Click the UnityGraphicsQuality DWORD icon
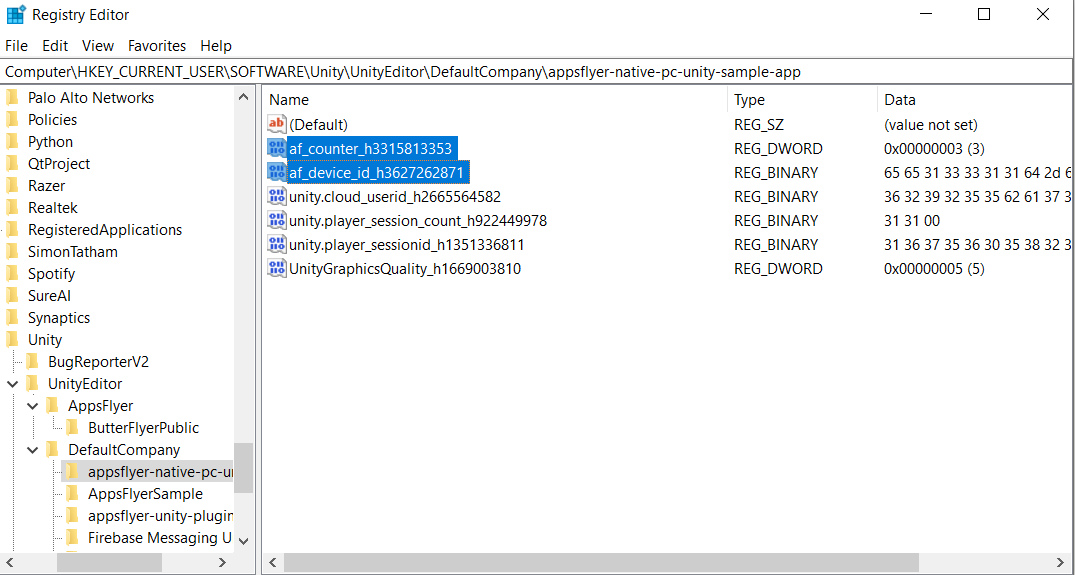 [x=276, y=268]
